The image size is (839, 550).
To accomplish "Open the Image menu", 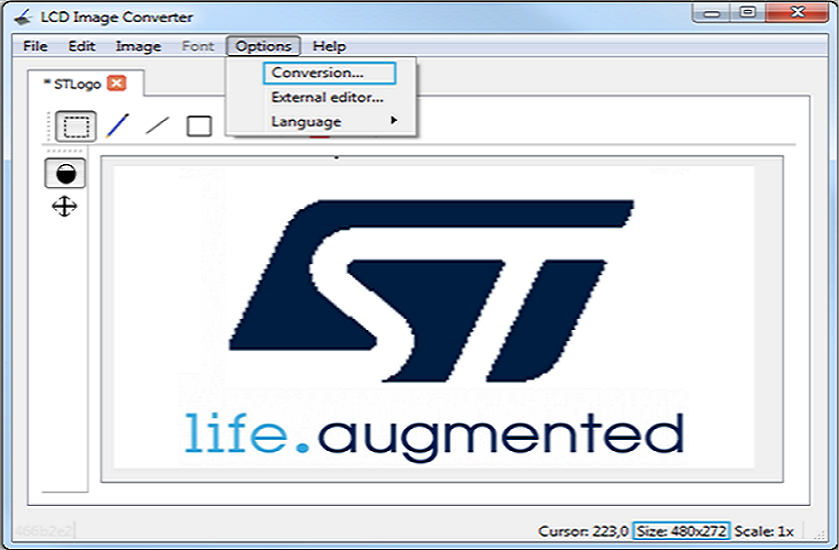I will point(138,46).
